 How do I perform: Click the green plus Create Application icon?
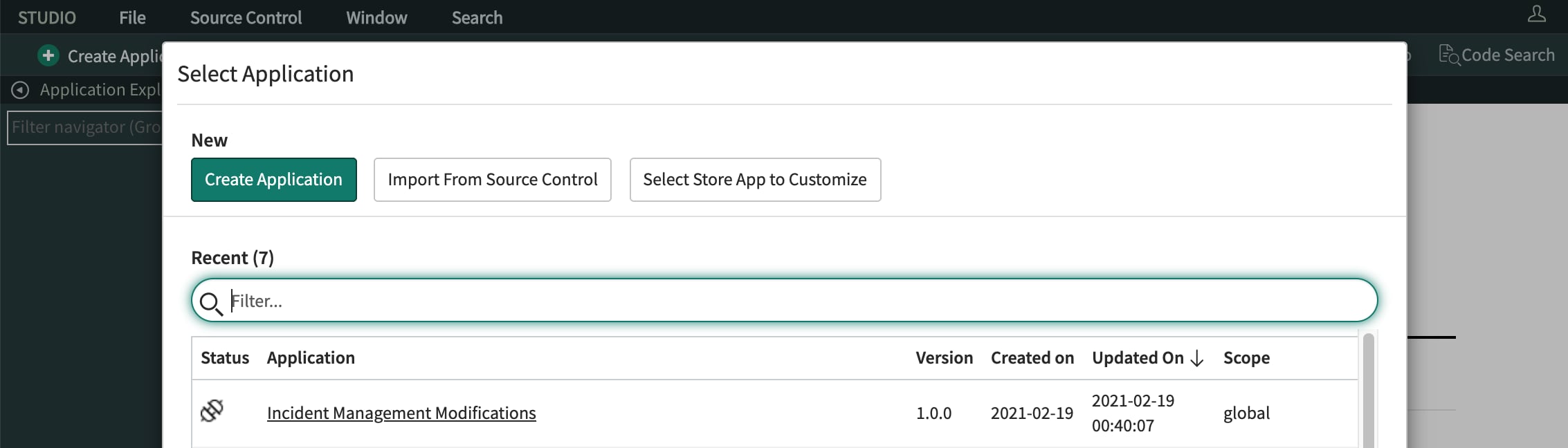click(x=48, y=55)
